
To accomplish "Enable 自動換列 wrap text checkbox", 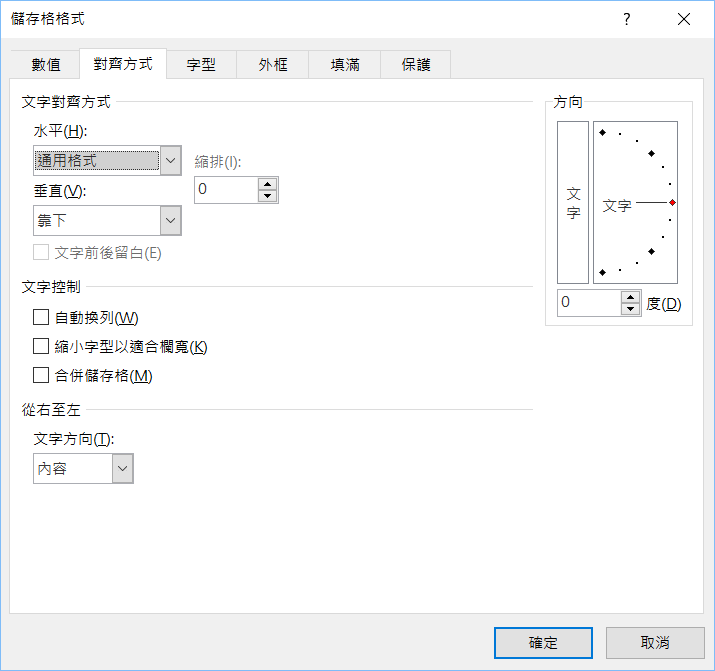I will coord(41,317).
